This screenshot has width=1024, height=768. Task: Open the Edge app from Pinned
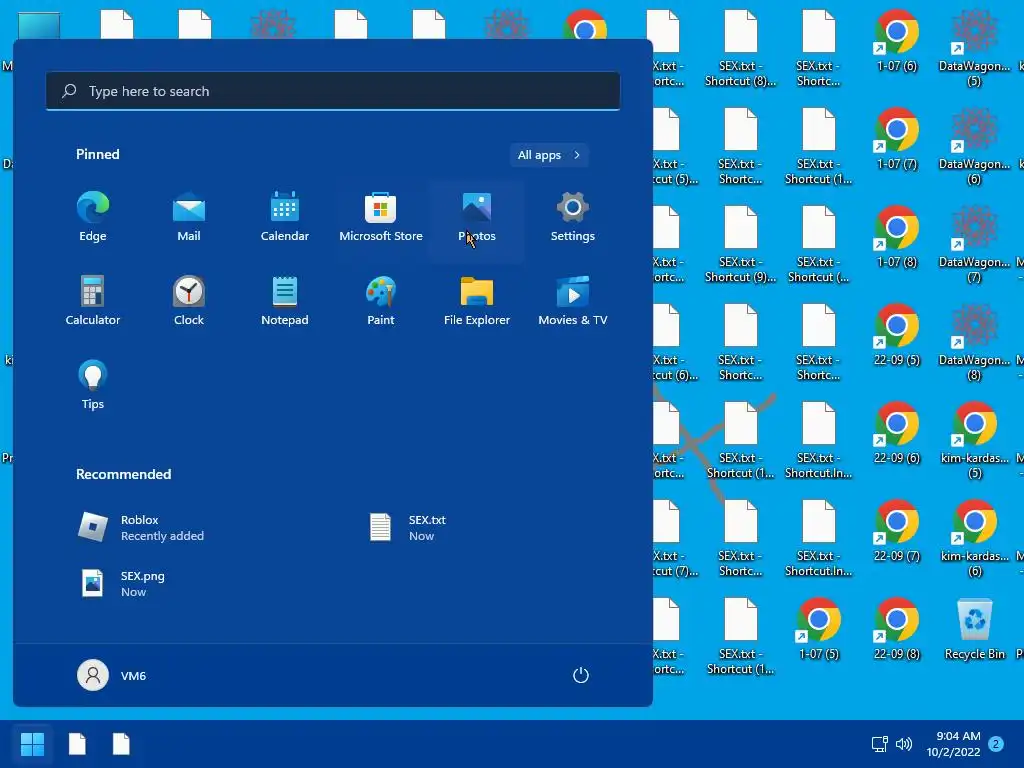tap(93, 217)
